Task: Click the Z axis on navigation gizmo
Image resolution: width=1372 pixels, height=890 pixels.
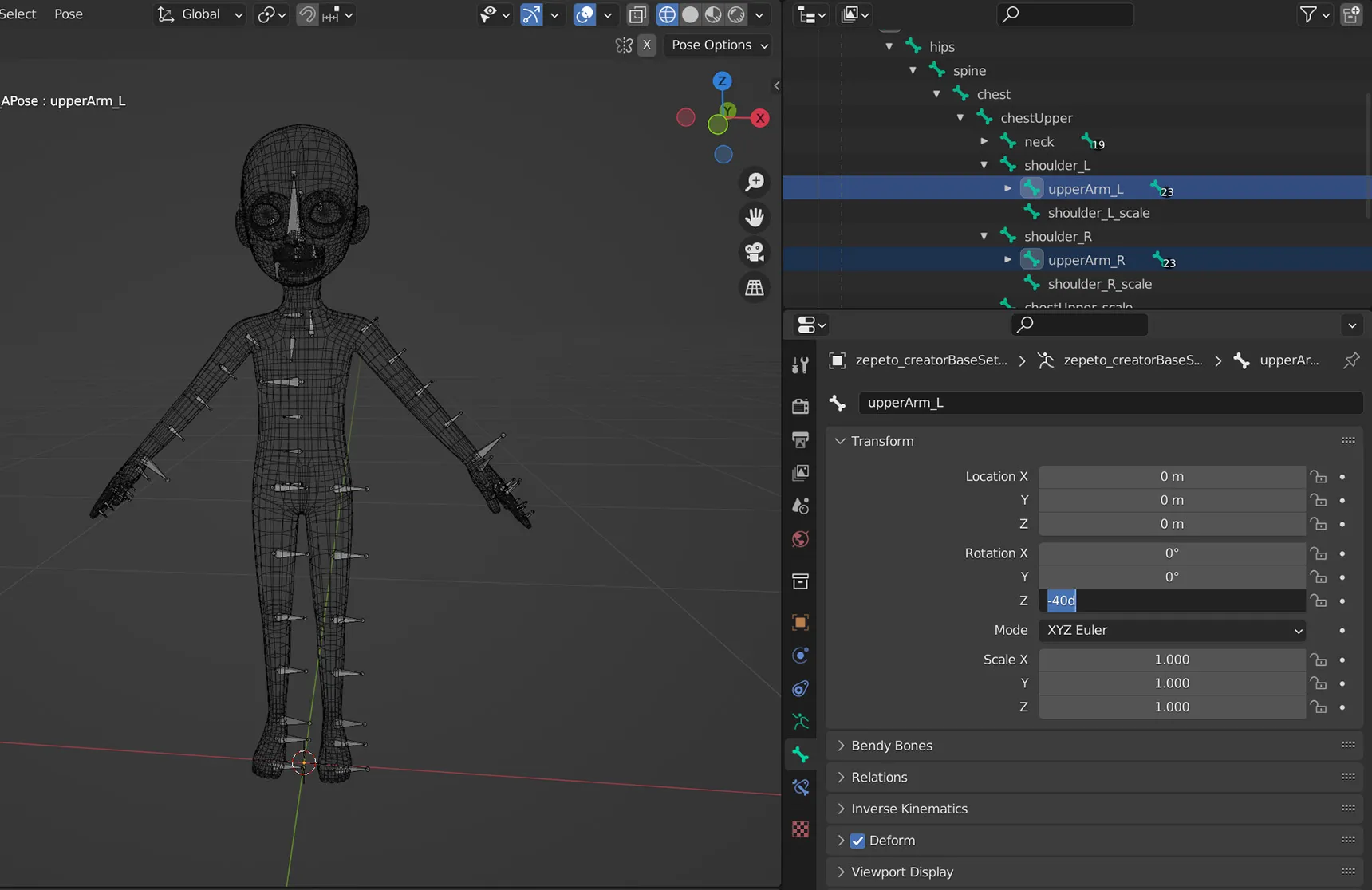Action: (x=722, y=81)
